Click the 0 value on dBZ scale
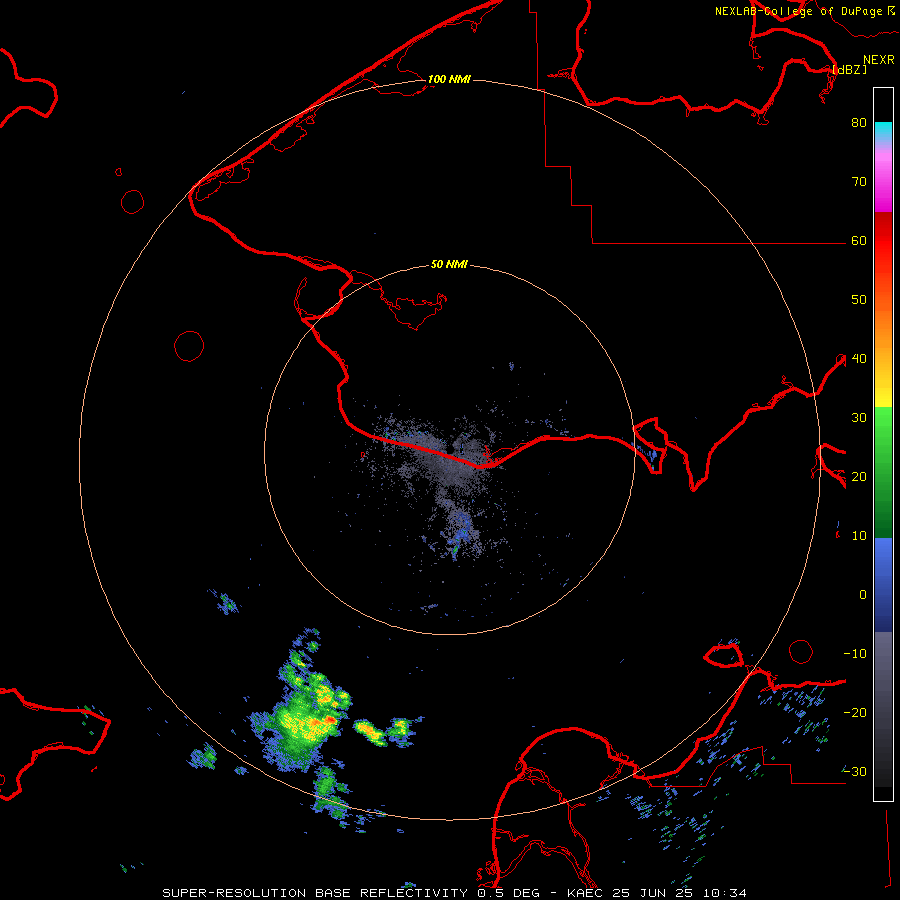Image resolution: width=900 pixels, height=900 pixels. pos(862,595)
